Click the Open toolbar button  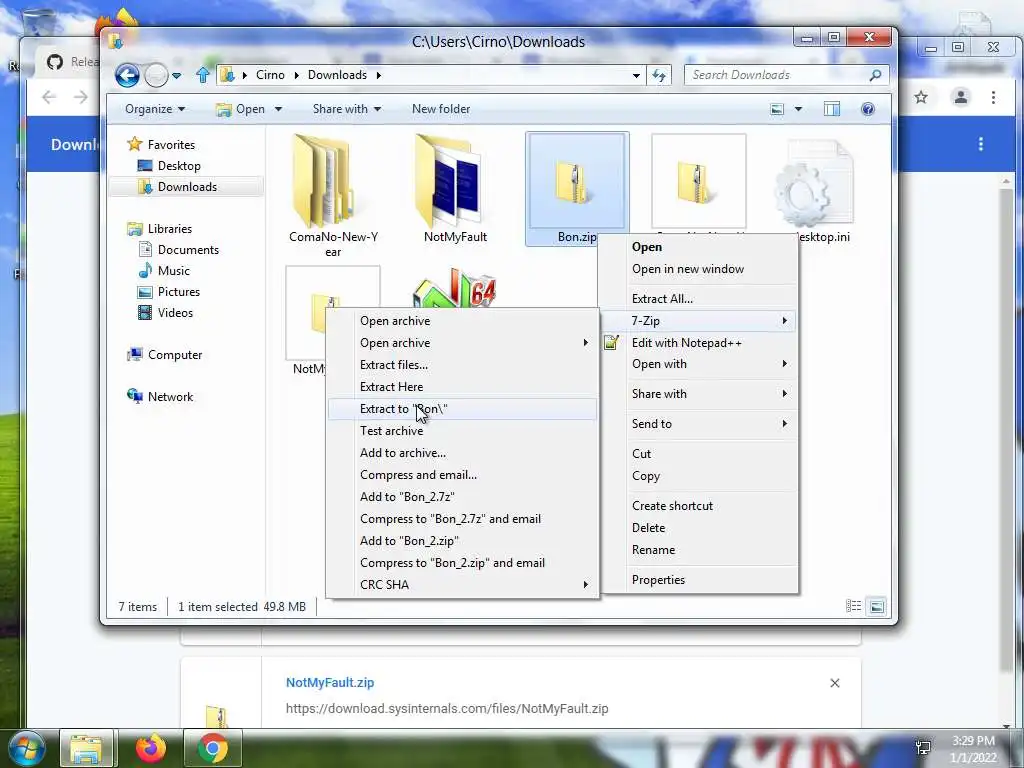pyautogui.click(x=240, y=109)
